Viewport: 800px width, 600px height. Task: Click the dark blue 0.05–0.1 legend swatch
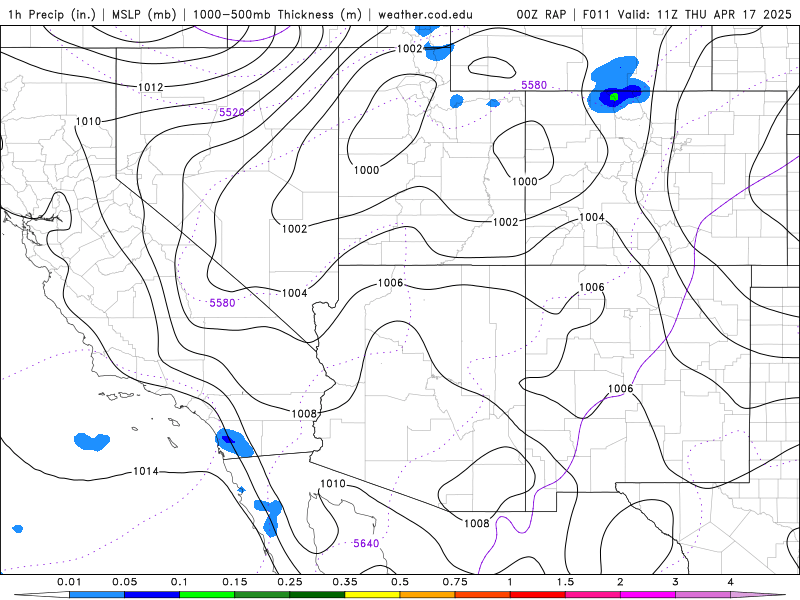152,595
